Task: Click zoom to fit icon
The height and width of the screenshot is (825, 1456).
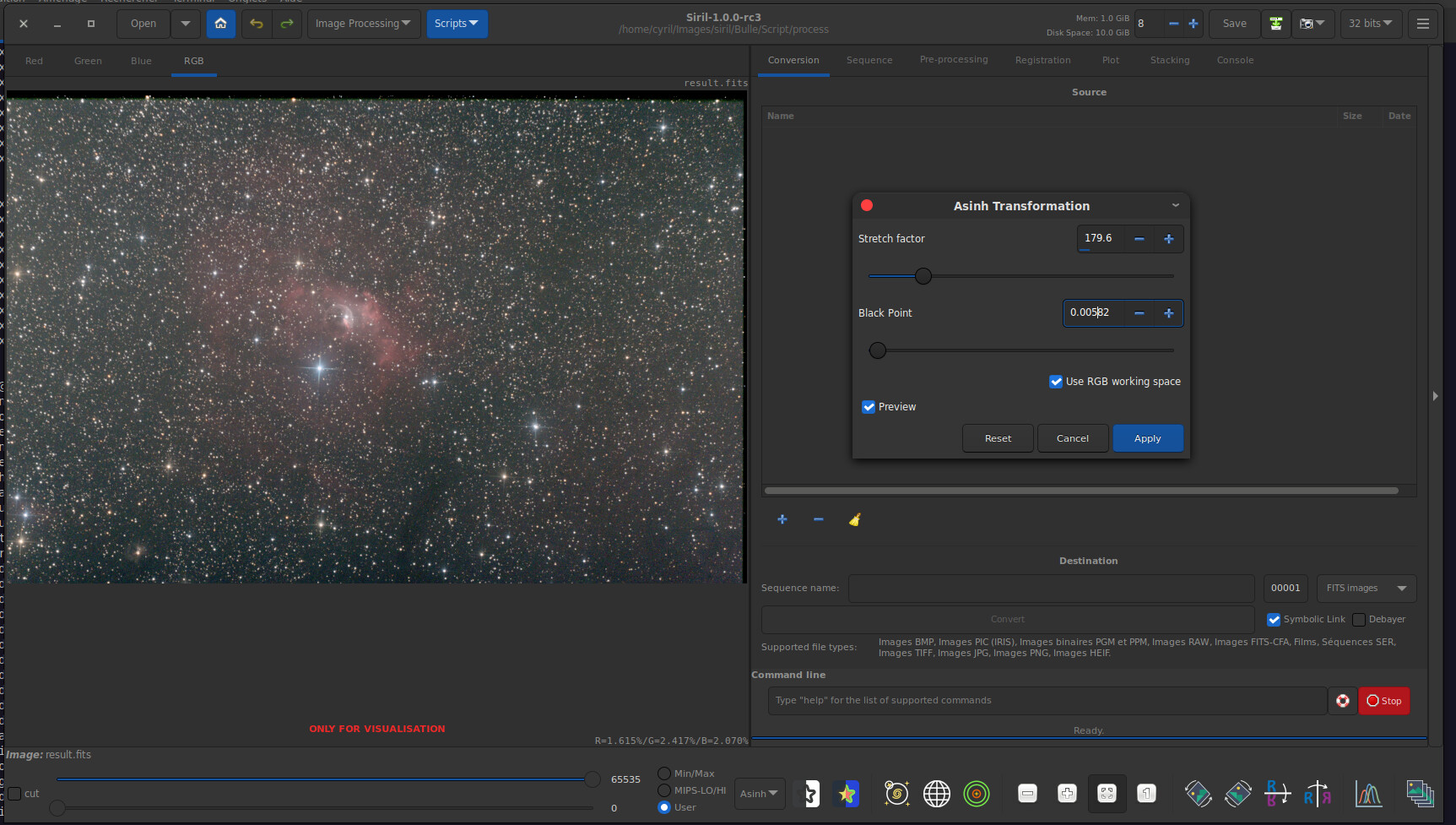Action: click(1107, 794)
